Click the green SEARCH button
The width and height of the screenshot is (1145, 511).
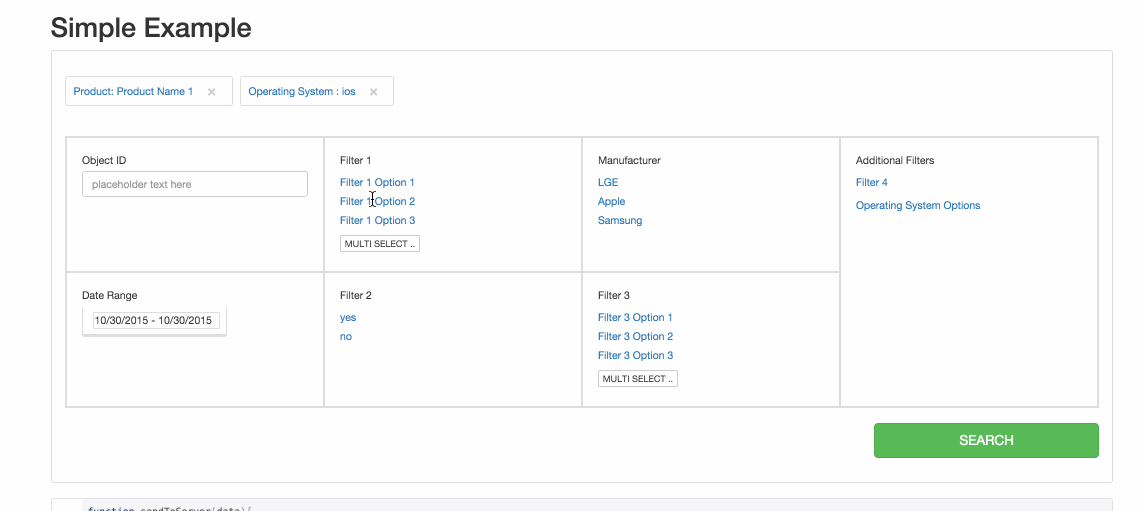(986, 440)
